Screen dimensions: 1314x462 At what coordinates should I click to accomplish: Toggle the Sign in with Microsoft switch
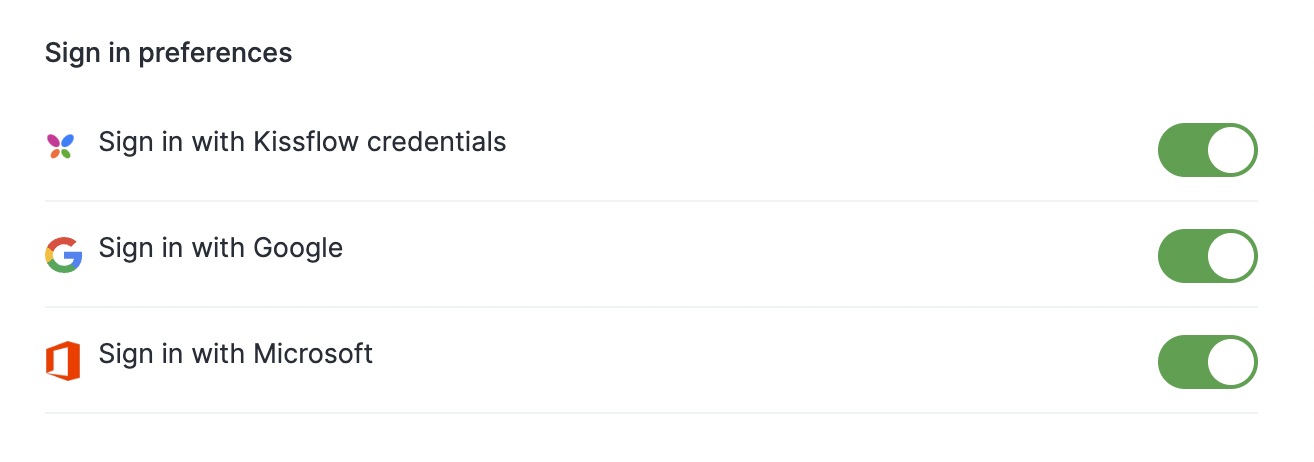click(x=1207, y=362)
